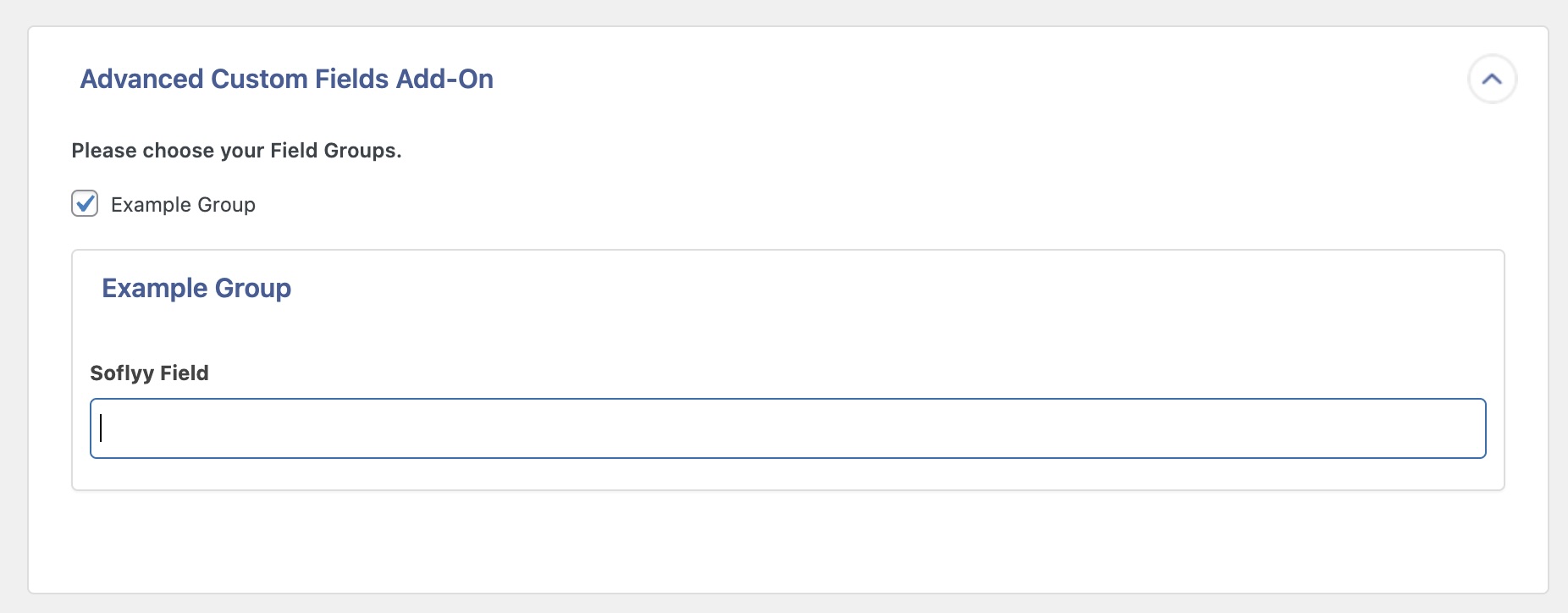Click the 'Please choose your Field Groups' text
Screen dimensions: 1568x613
(x=236, y=151)
